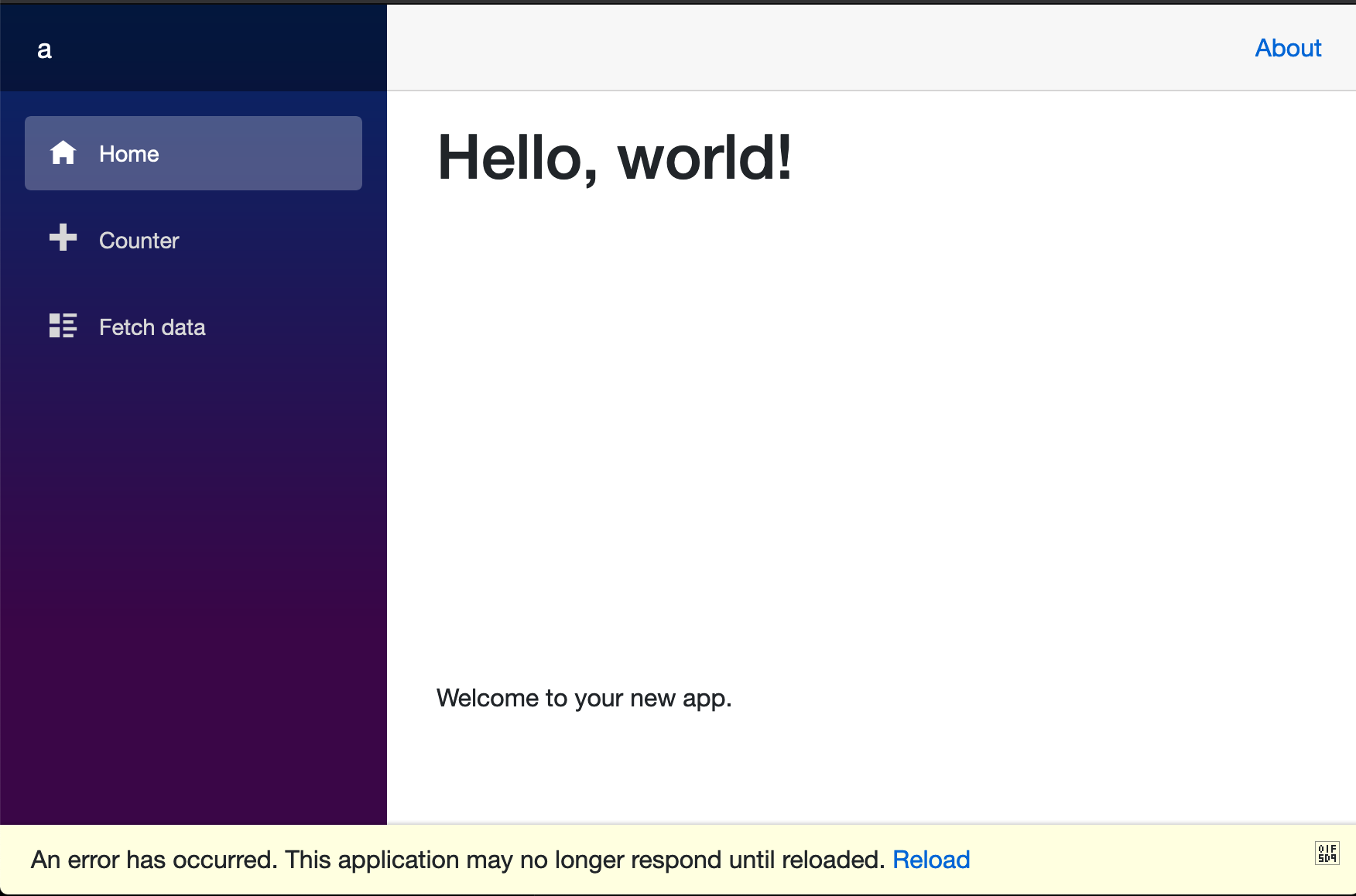The height and width of the screenshot is (896, 1356).
Task: Click the "Welcome to your new app." text
Action: 584,698
